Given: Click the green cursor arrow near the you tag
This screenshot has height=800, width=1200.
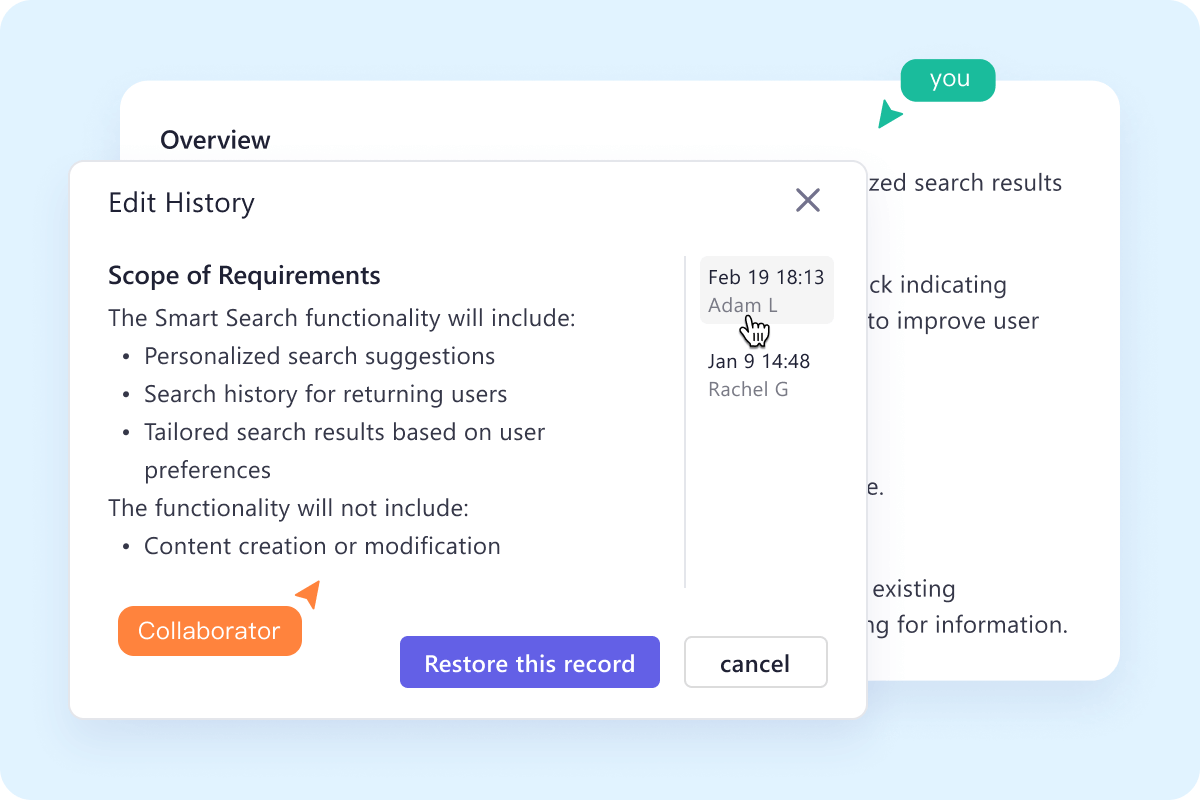Looking at the screenshot, I should (890, 115).
